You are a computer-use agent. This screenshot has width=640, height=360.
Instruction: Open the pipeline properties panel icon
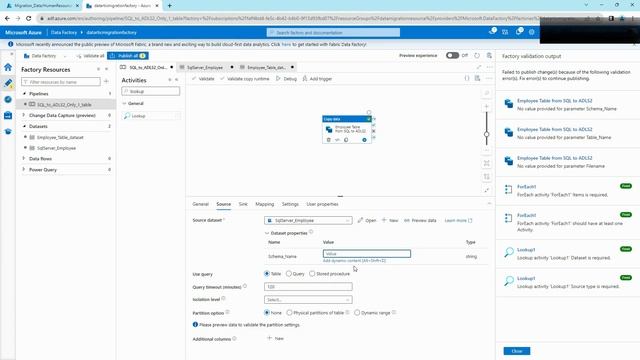477,78
